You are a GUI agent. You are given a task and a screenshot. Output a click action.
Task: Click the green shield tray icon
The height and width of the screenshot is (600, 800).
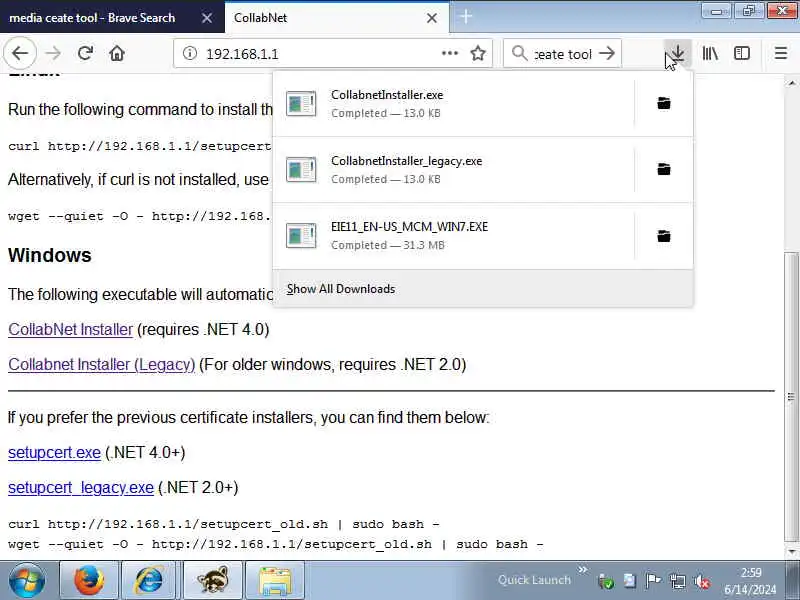point(606,581)
